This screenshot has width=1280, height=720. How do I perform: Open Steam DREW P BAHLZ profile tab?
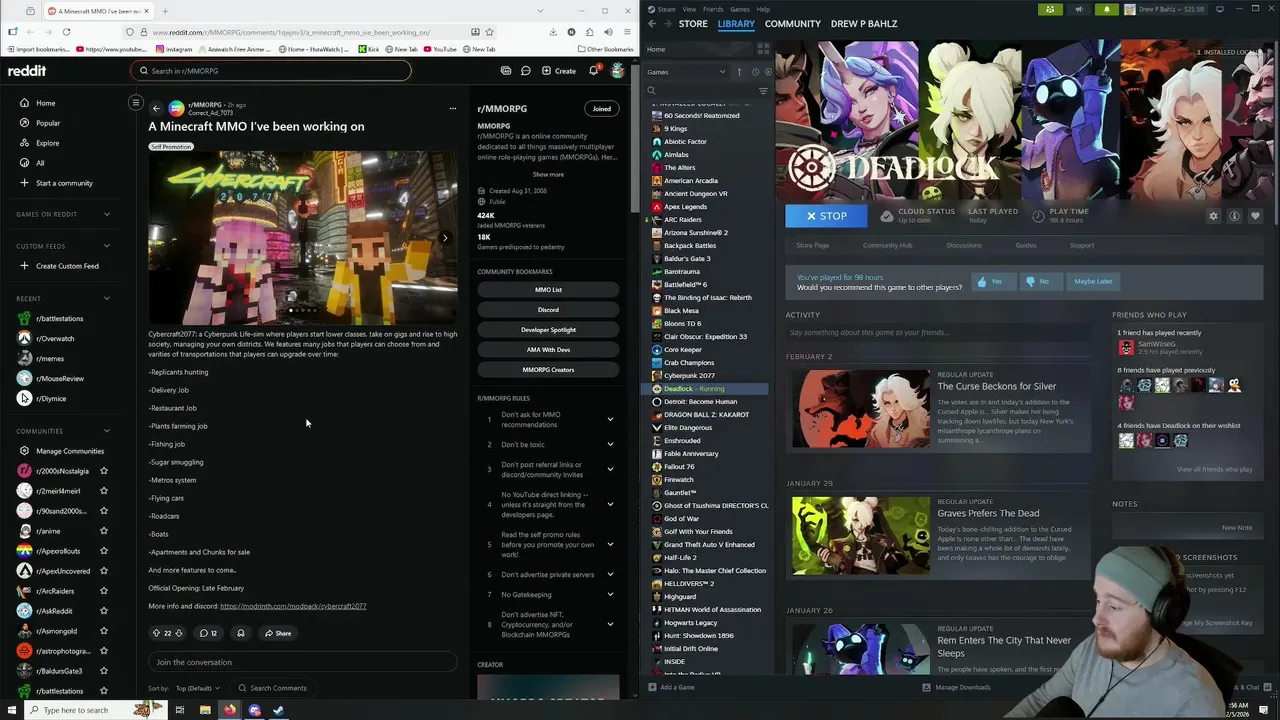click(864, 23)
